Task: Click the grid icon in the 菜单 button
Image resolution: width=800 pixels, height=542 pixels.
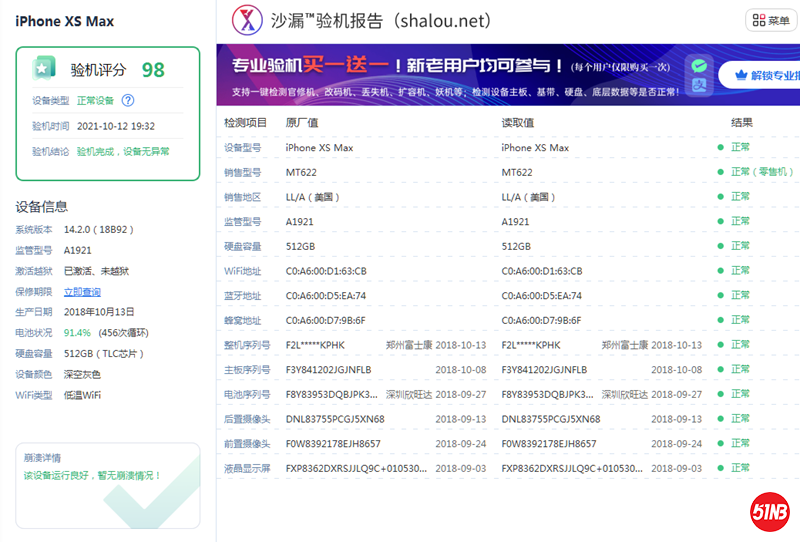Action: (x=757, y=20)
